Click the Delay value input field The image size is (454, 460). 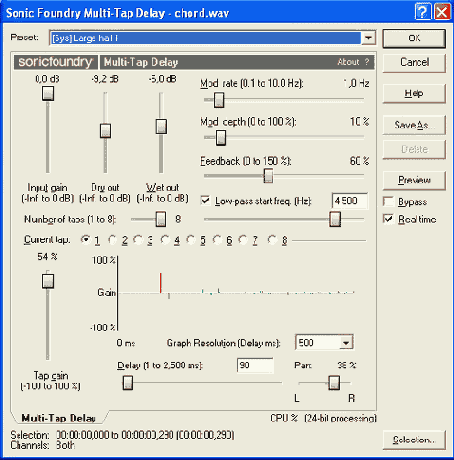tap(255, 365)
